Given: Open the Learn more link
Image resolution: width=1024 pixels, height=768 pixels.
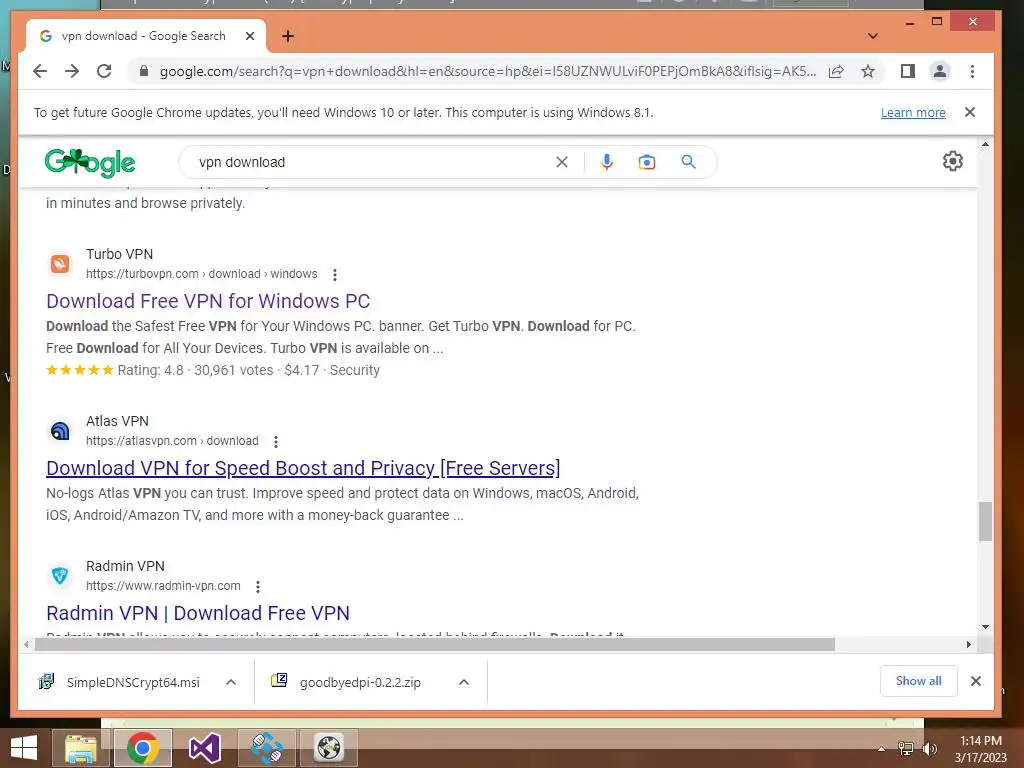Looking at the screenshot, I should tap(913, 112).
